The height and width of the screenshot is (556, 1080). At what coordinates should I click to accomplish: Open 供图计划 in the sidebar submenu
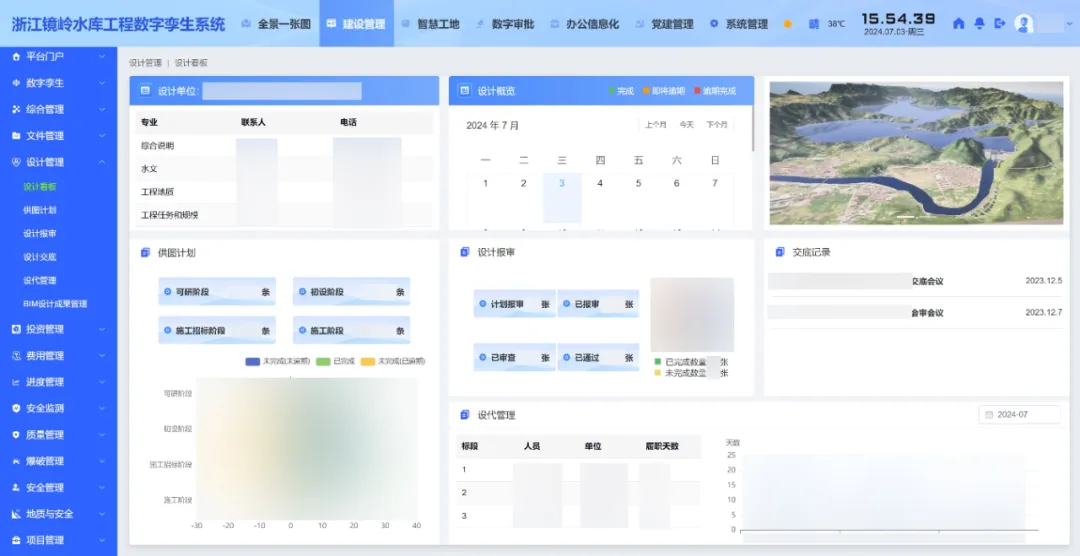pyautogui.click(x=40, y=210)
